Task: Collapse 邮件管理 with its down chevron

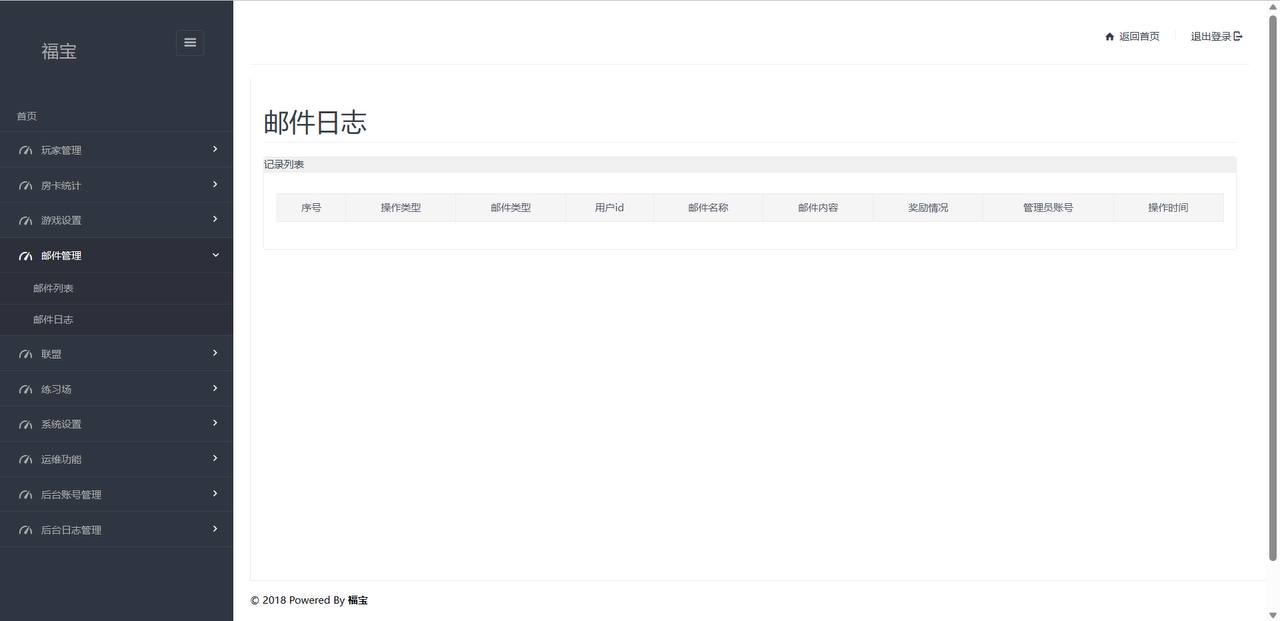Action: (215, 255)
